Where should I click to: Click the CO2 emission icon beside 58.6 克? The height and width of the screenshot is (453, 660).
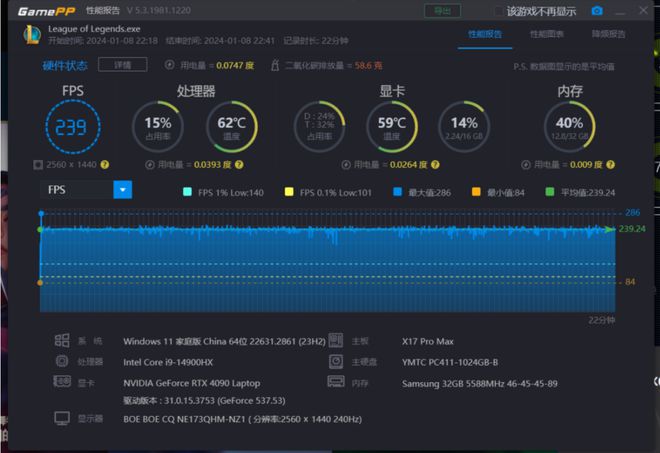tap(275, 65)
